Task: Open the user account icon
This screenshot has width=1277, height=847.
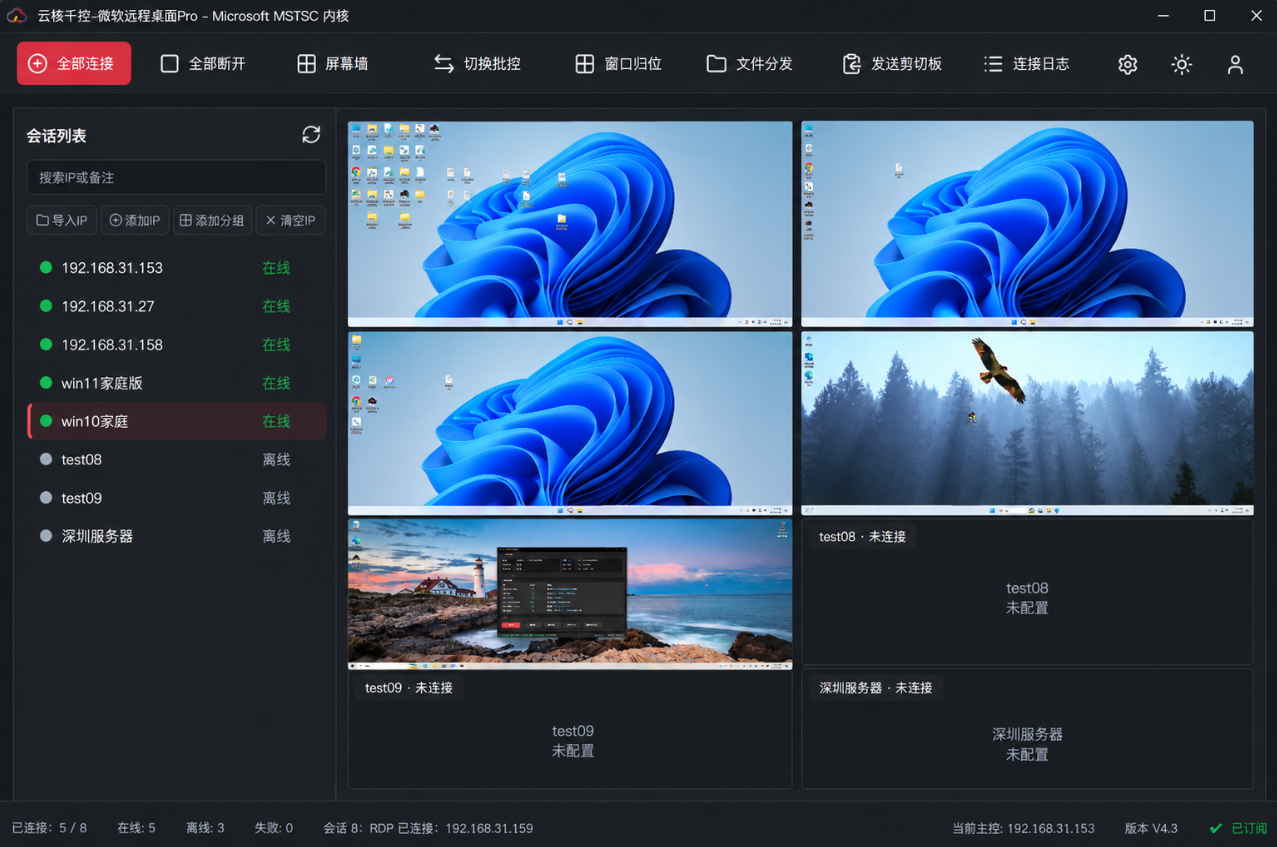Action: click(x=1236, y=64)
